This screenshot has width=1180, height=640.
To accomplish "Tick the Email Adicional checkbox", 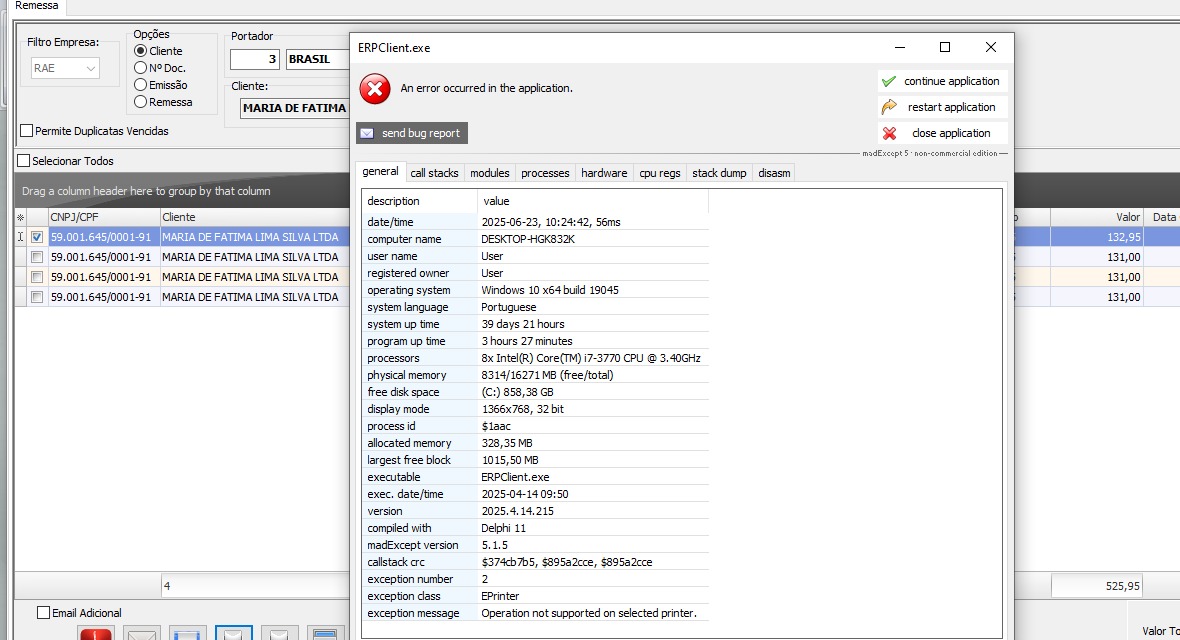I will click(x=43, y=613).
